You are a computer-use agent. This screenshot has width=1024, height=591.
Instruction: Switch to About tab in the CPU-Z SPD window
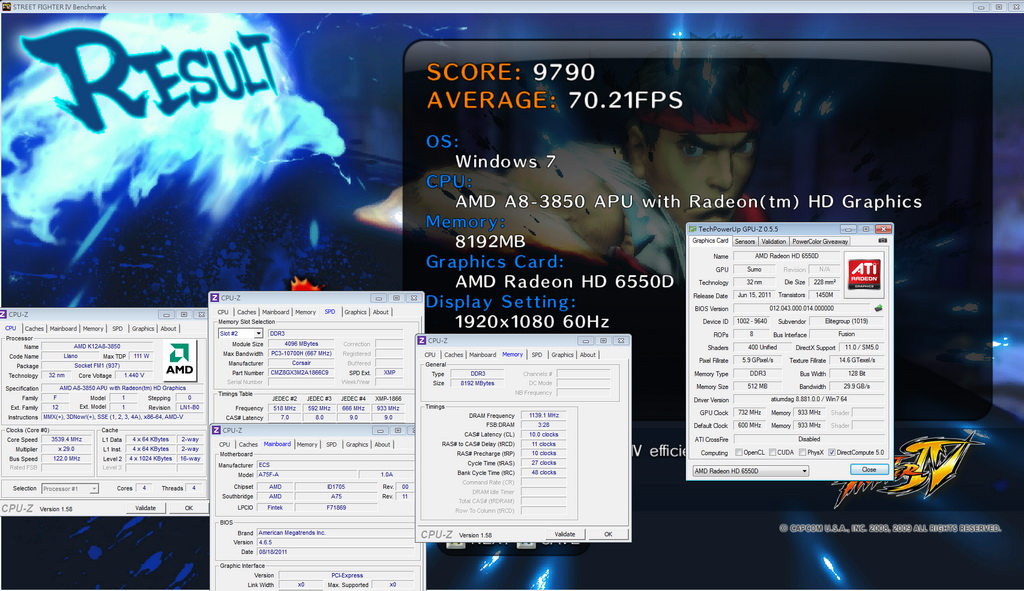click(381, 312)
